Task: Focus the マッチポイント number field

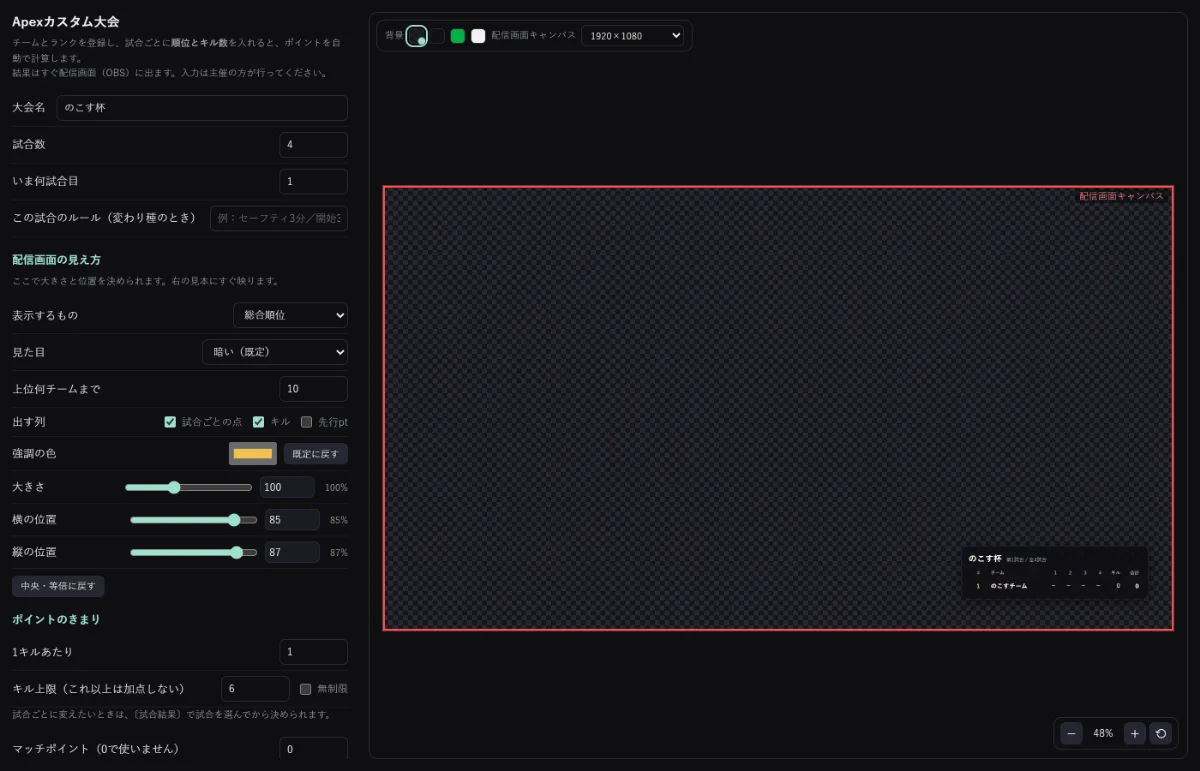Action: 314,749
